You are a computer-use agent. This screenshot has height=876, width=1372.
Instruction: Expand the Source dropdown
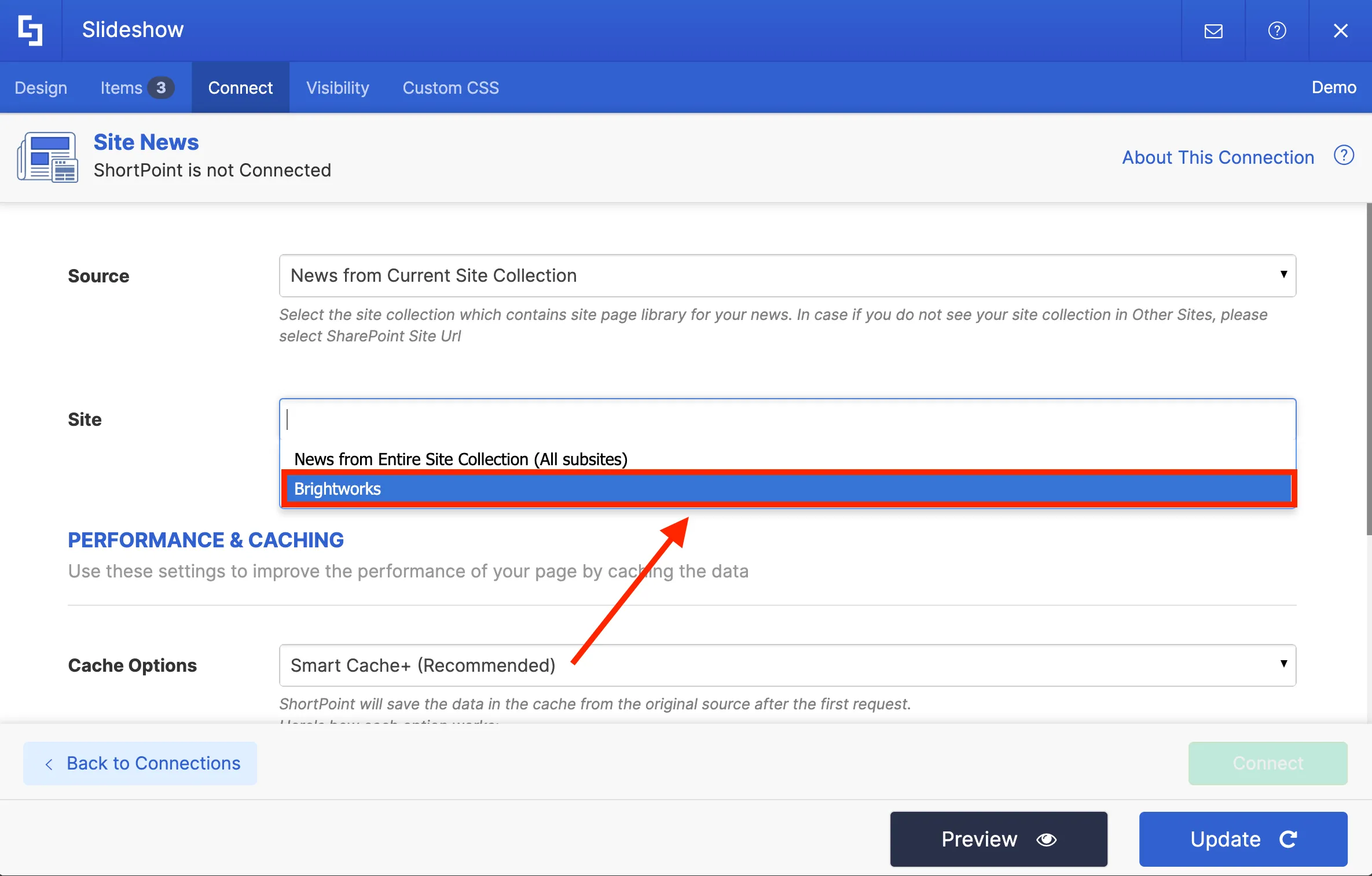(x=787, y=275)
